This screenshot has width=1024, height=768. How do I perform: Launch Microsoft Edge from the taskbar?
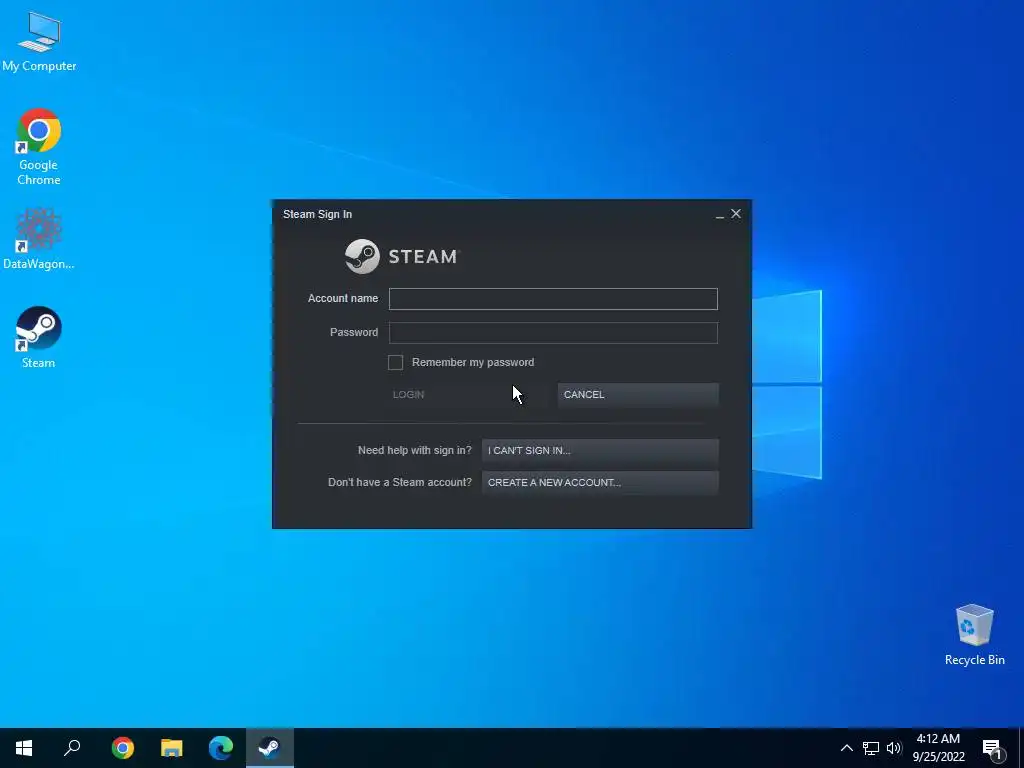point(221,748)
